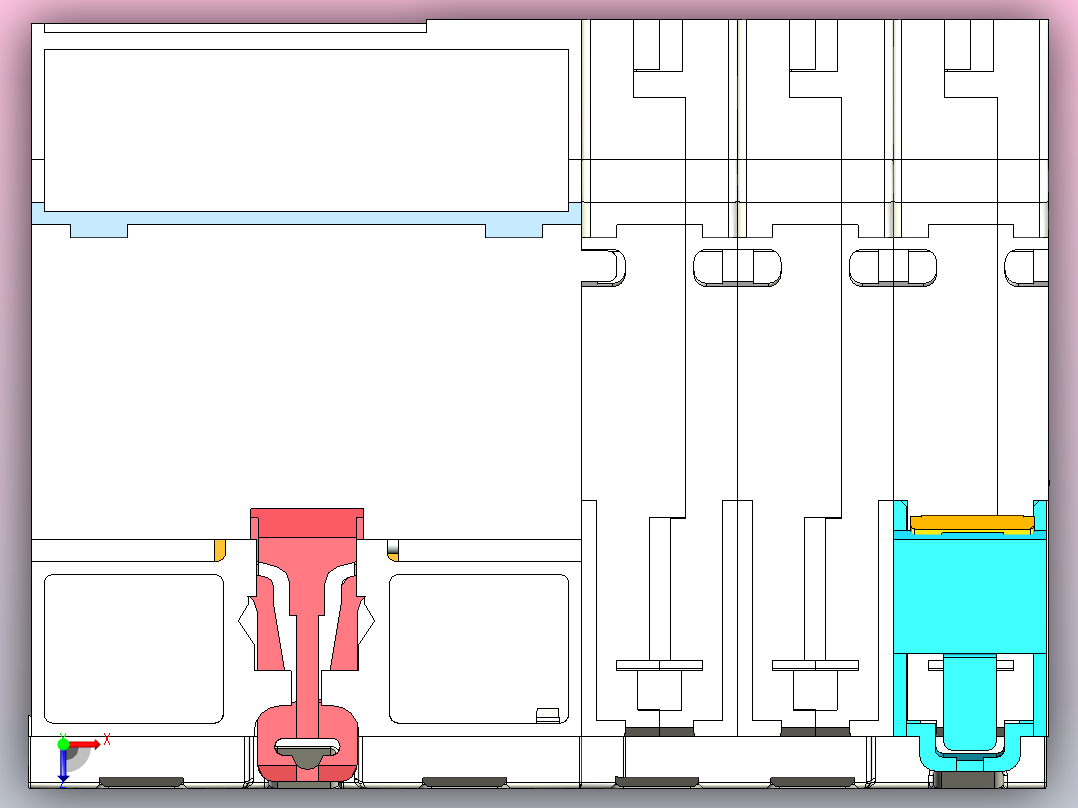
Task: Select the large cyan block component
Action: click(970, 596)
